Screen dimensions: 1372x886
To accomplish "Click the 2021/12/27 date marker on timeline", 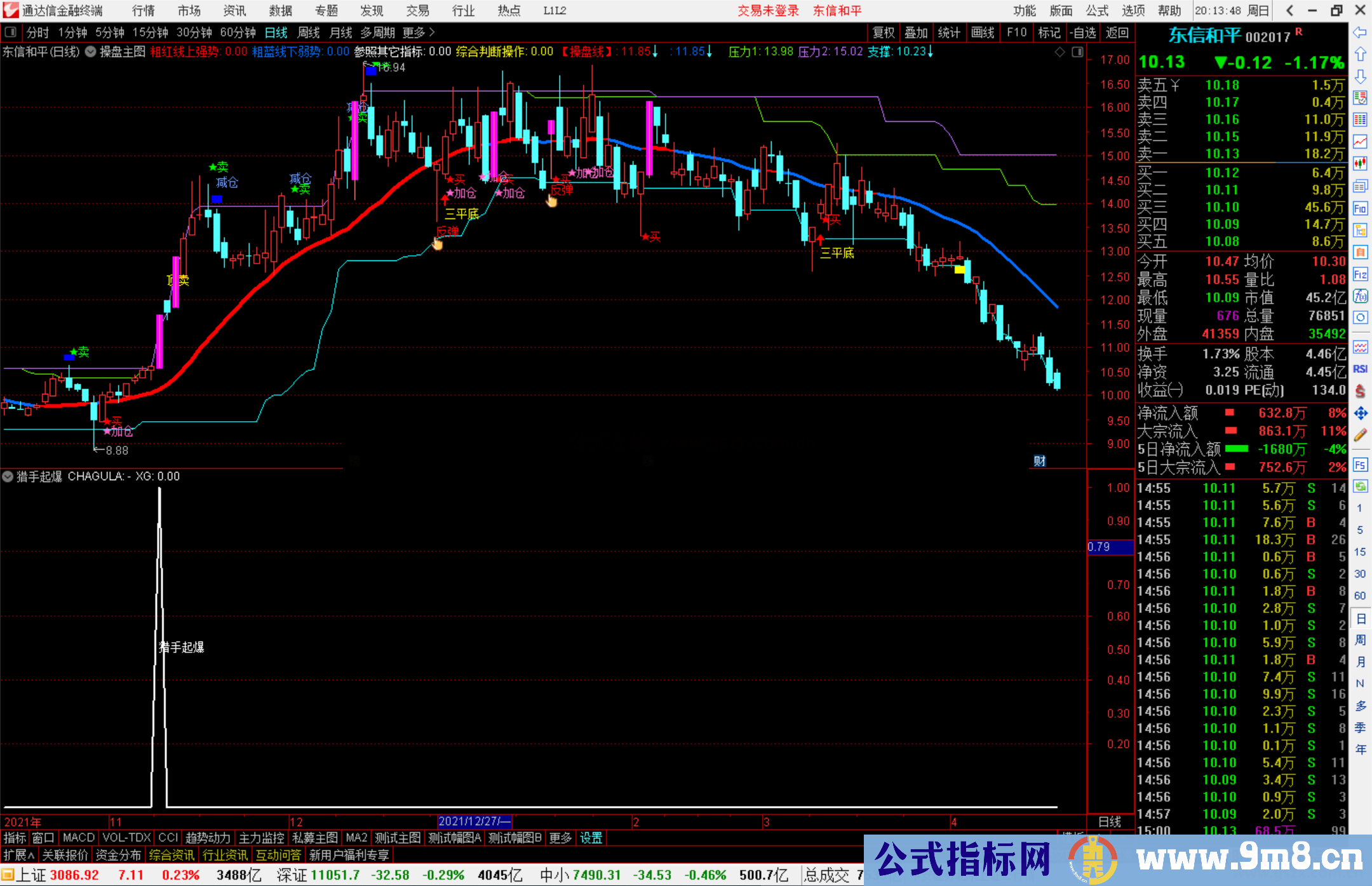I will pyautogui.click(x=474, y=821).
